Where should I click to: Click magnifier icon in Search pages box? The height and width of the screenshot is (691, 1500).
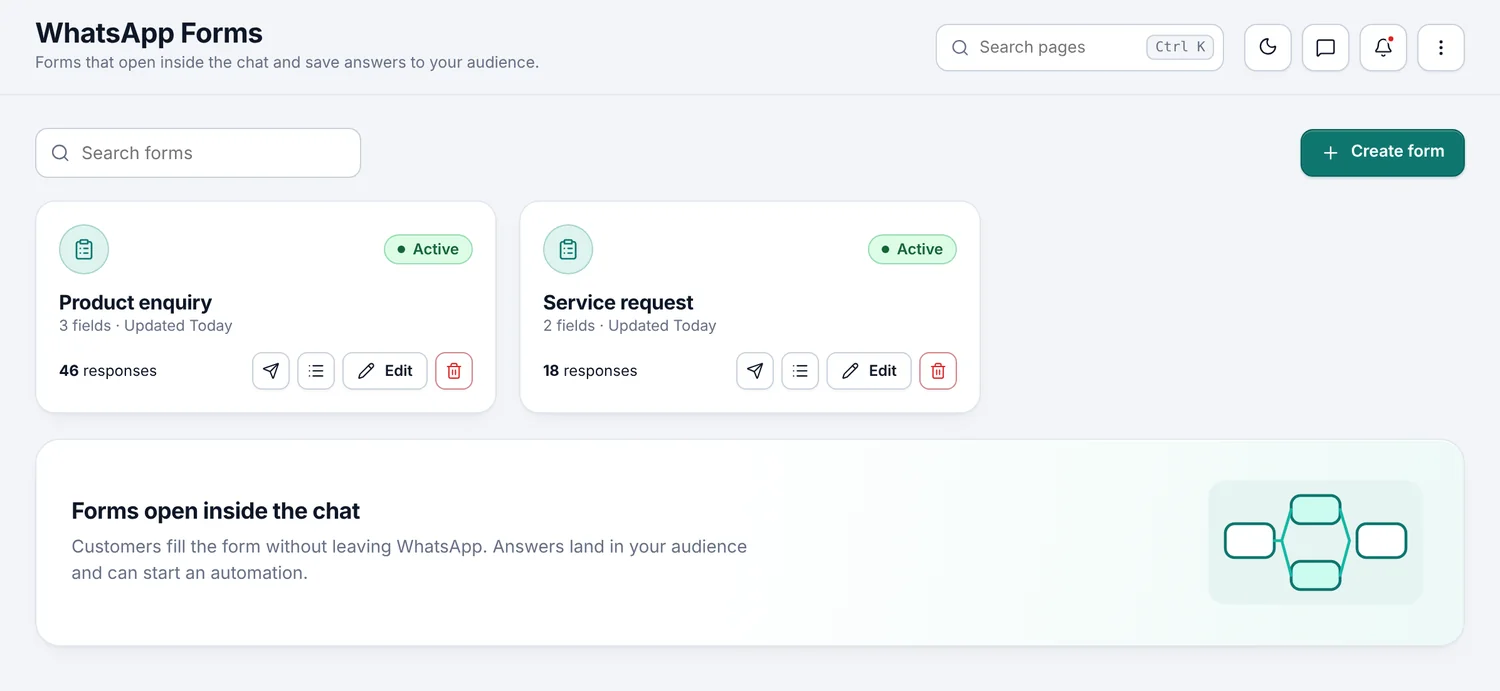pyautogui.click(x=960, y=47)
